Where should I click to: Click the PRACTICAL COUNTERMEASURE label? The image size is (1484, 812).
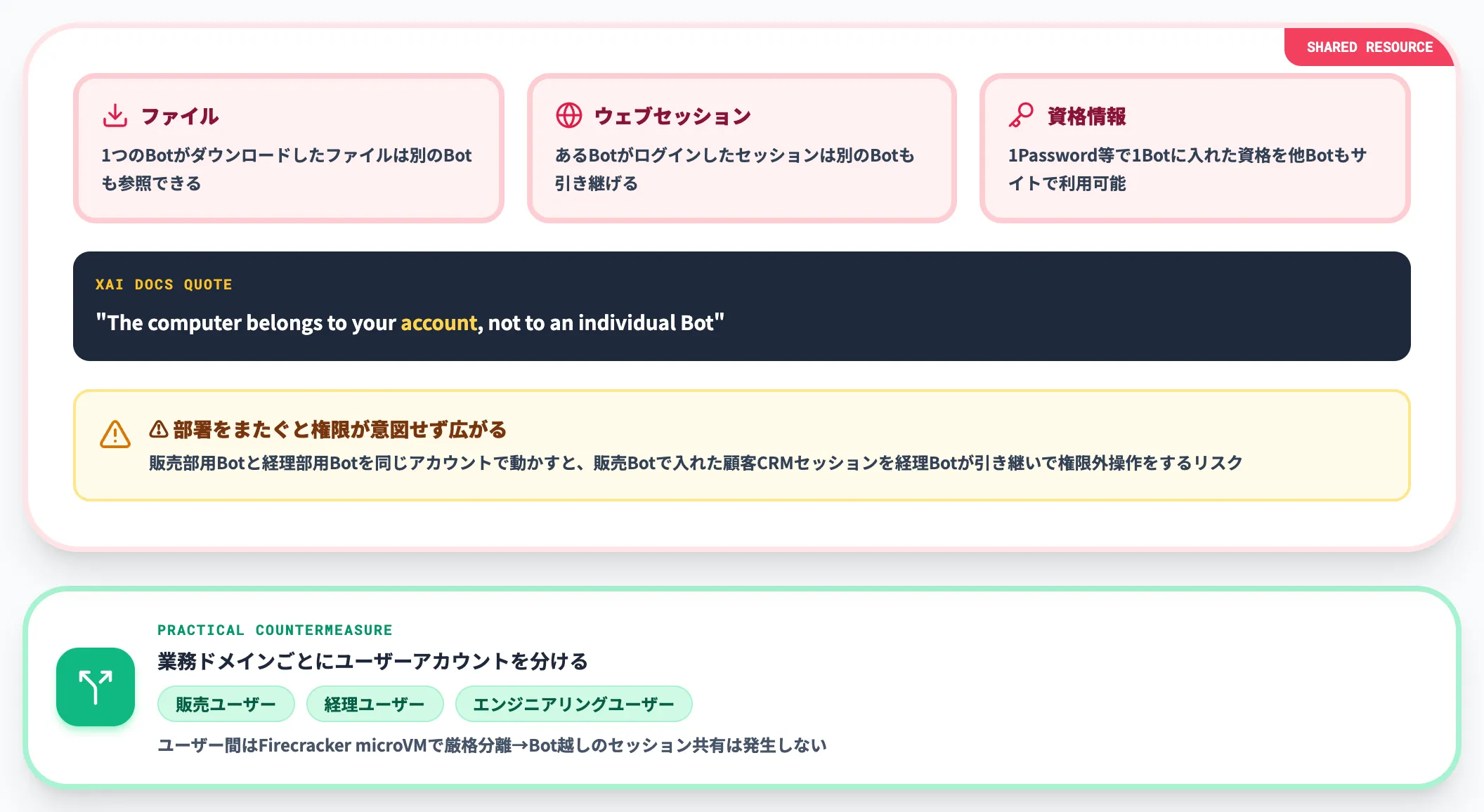click(x=275, y=630)
